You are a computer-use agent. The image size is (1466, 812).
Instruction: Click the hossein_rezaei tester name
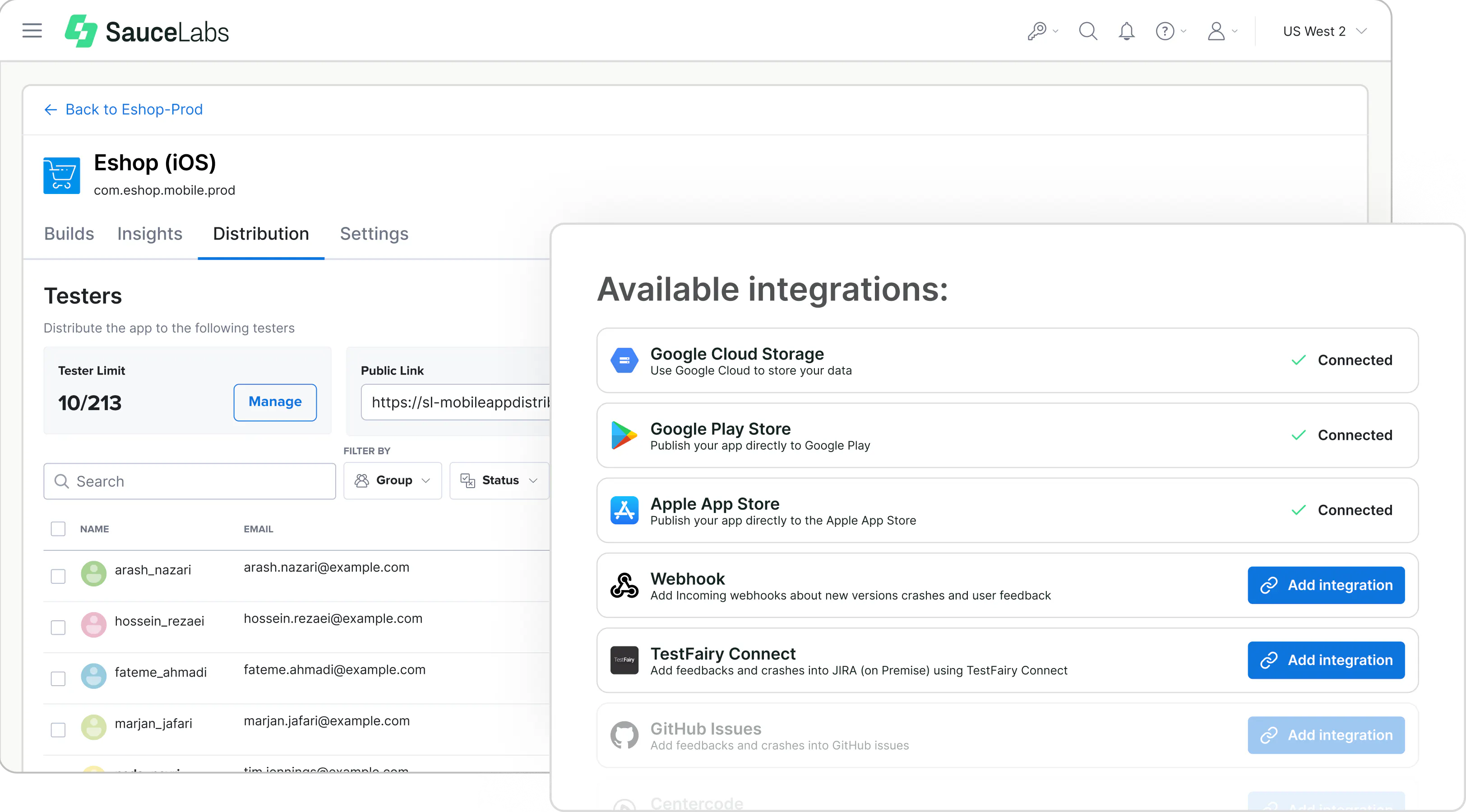coord(159,621)
